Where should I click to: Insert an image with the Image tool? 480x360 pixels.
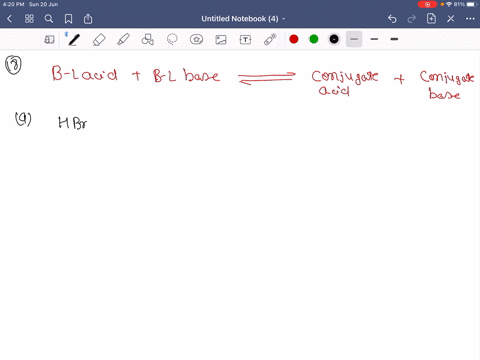coord(221,40)
